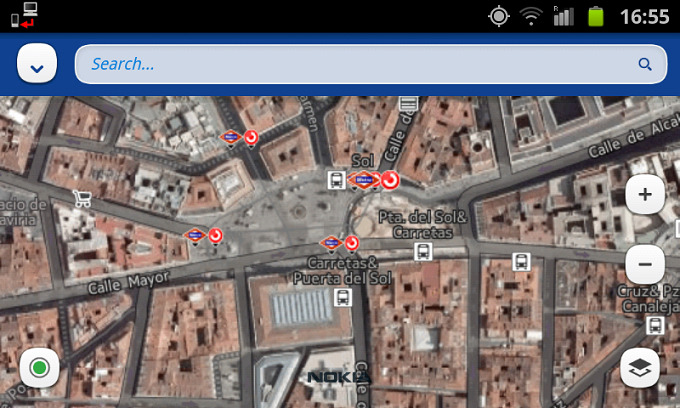
Task: Open the map layers selector
Action: (x=640, y=368)
